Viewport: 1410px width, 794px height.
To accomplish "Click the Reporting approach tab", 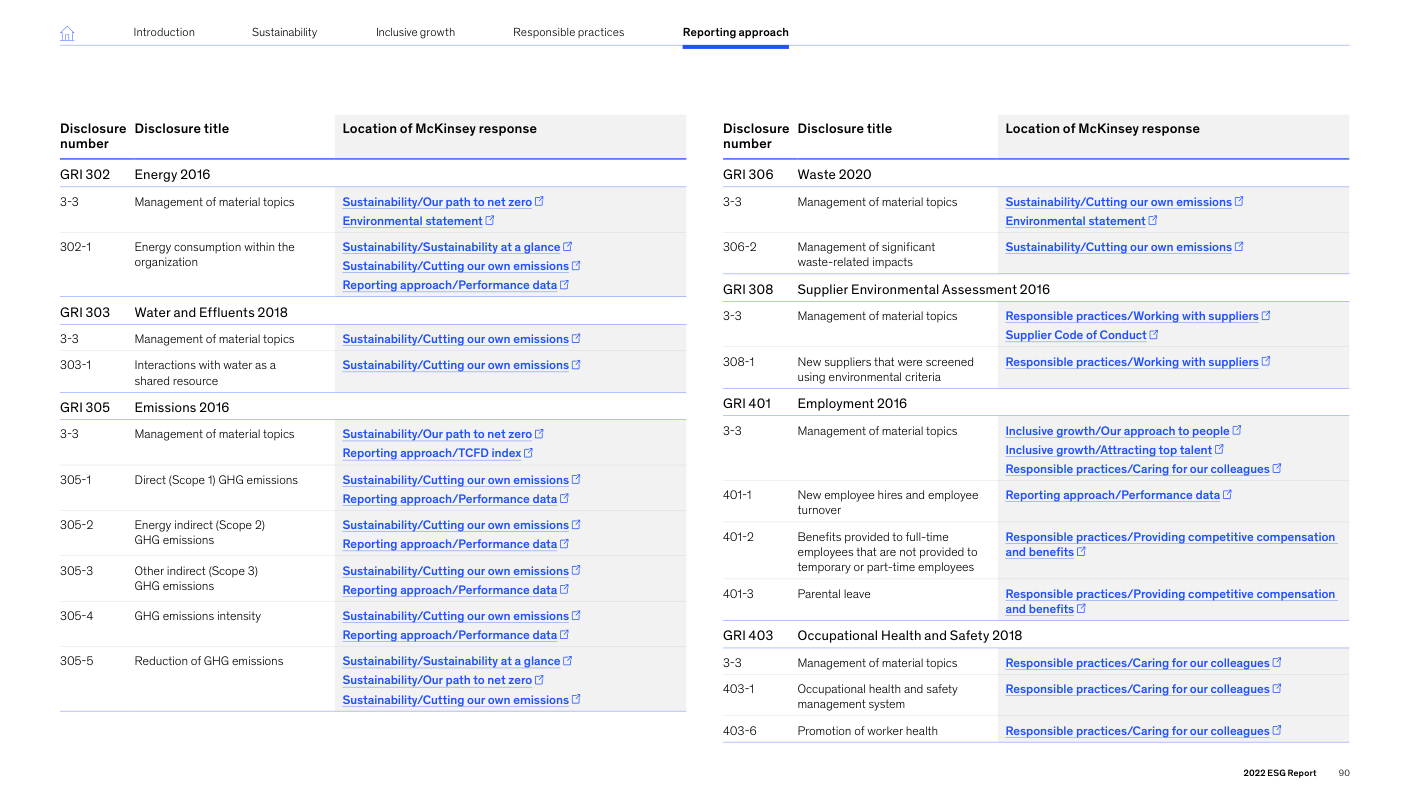I will [x=735, y=32].
